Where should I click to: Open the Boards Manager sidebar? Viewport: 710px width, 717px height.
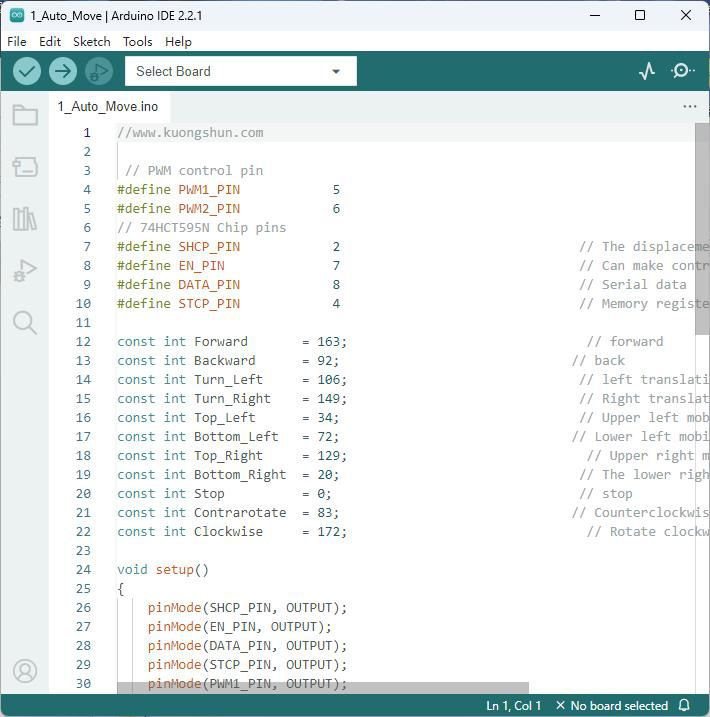tap(25, 167)
